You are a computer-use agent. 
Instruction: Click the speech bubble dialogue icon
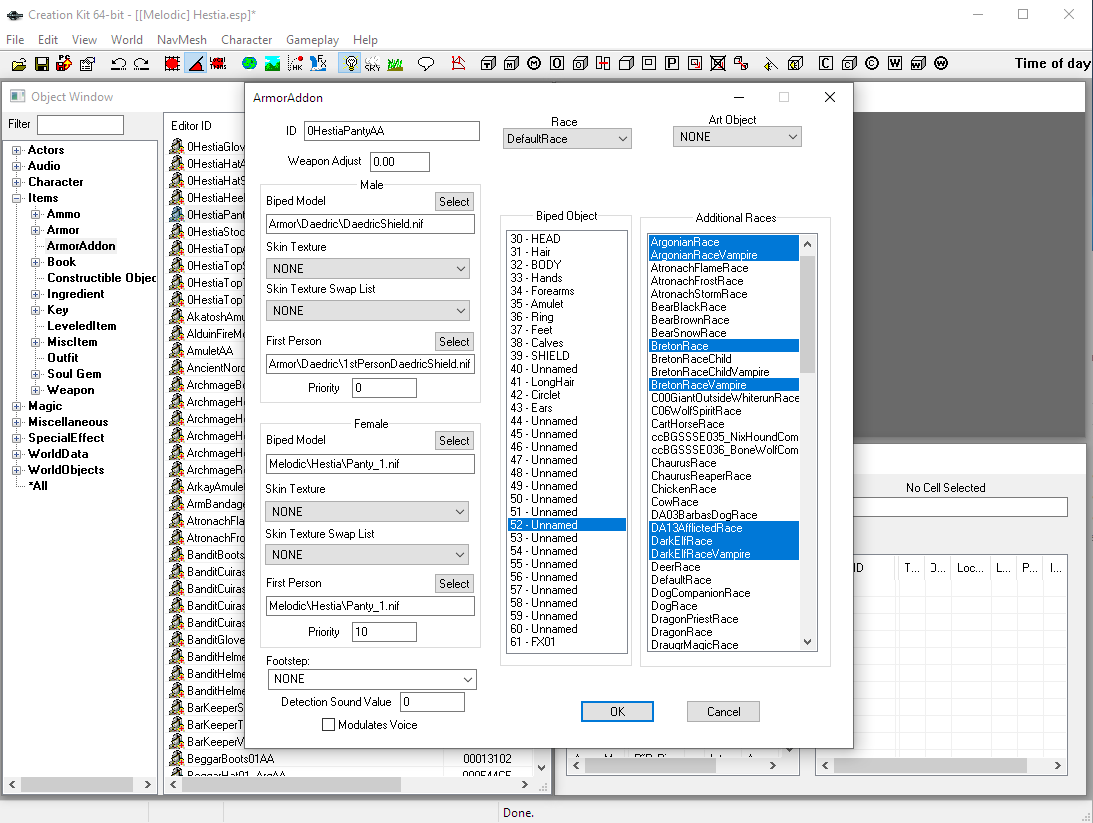[426, 64]
